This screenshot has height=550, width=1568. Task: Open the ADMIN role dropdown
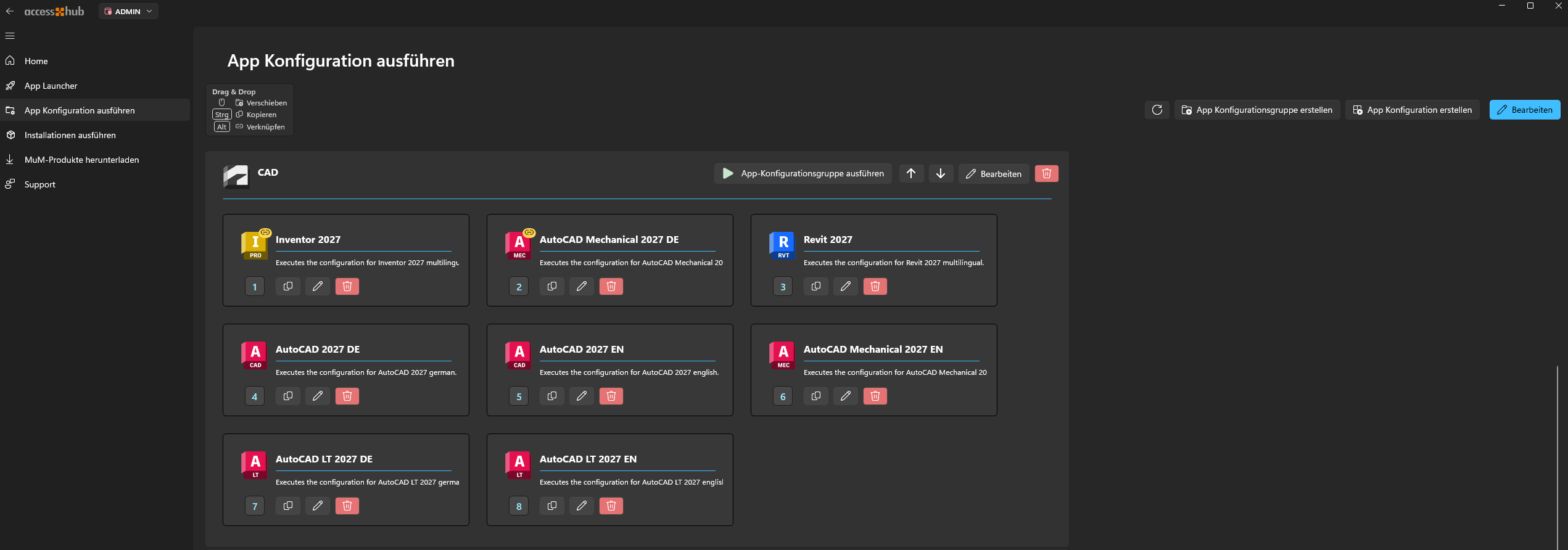pos(128,11)
